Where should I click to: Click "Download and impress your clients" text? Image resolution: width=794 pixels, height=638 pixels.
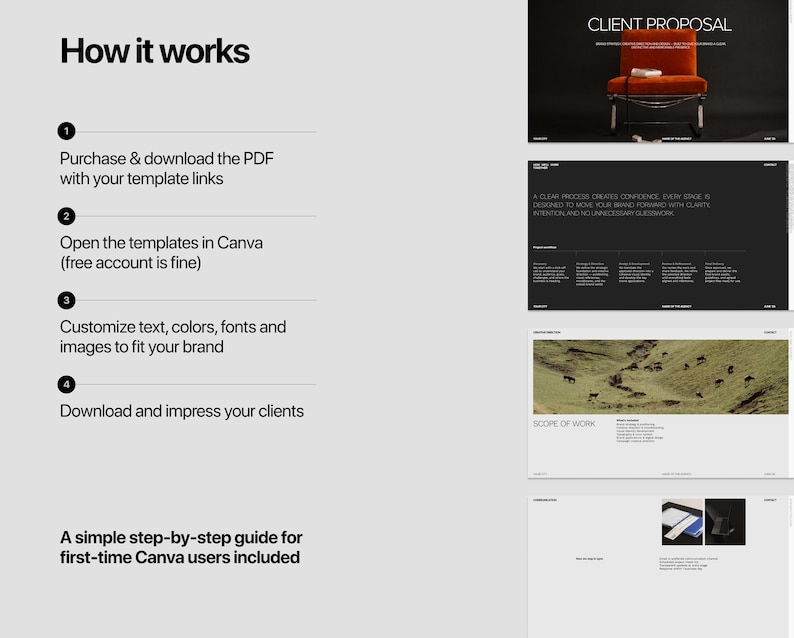click(182, 411)
